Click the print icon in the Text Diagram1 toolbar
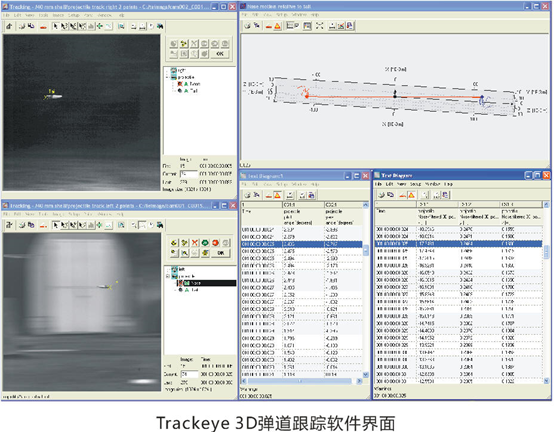The width and height of the screenshot is (554, 432). click(x=248, y=195)
